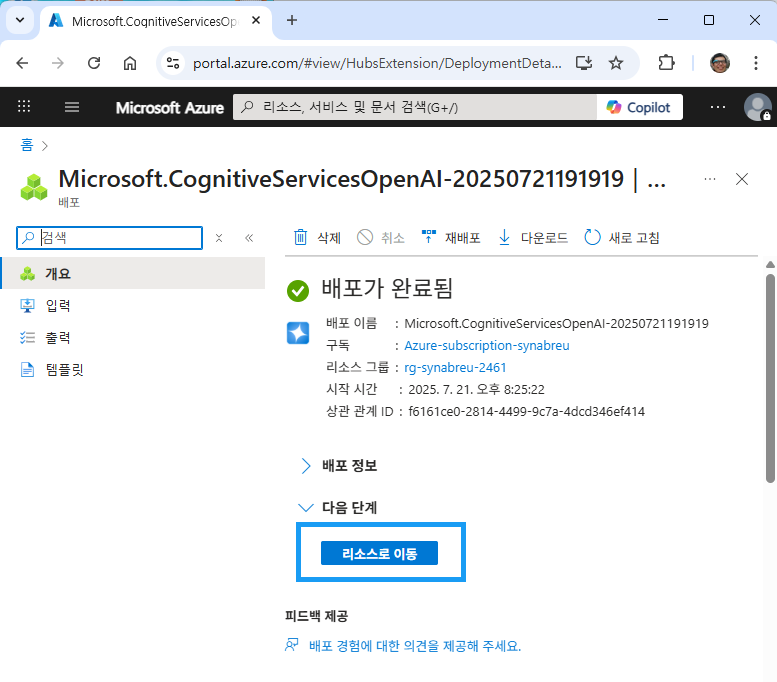Viewport: 777px width, 682px height.
Task: Click the correlation ID f6161ce0 text
Action: (526, 411)
